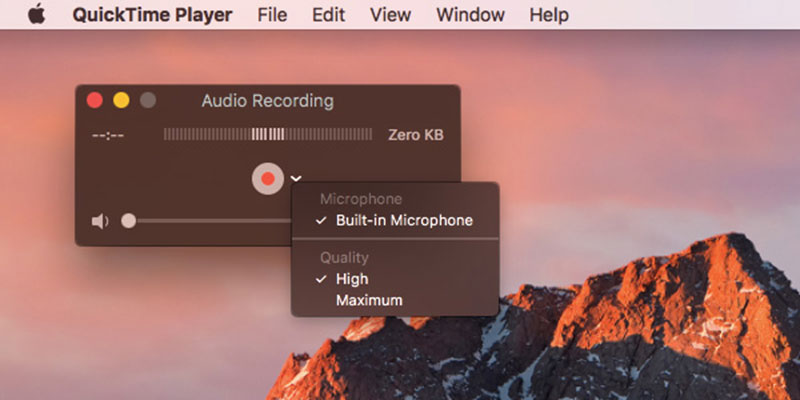Click the QuickTime Player application menu
The width and height of the screenshot is (800, 400).
tap(152, 15)
